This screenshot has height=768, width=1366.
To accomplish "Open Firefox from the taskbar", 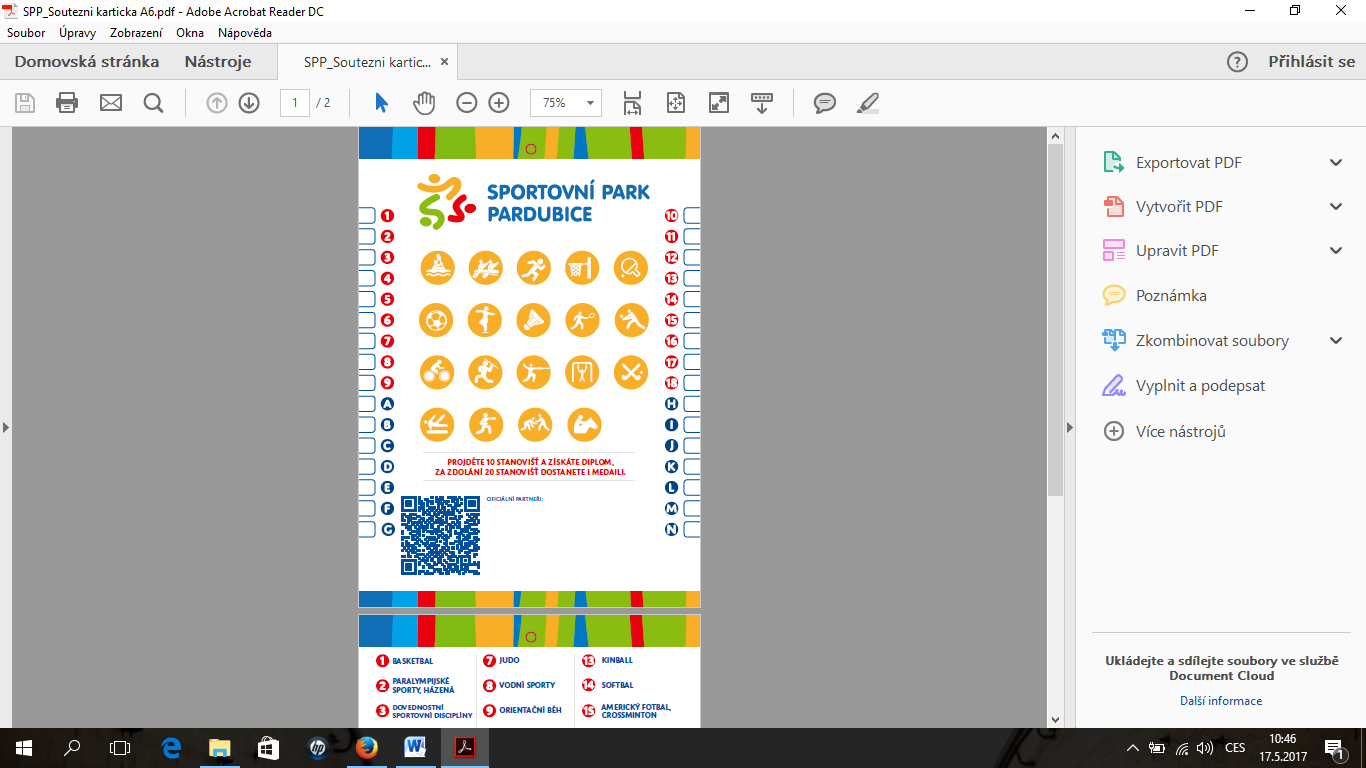I will point(366,748).
